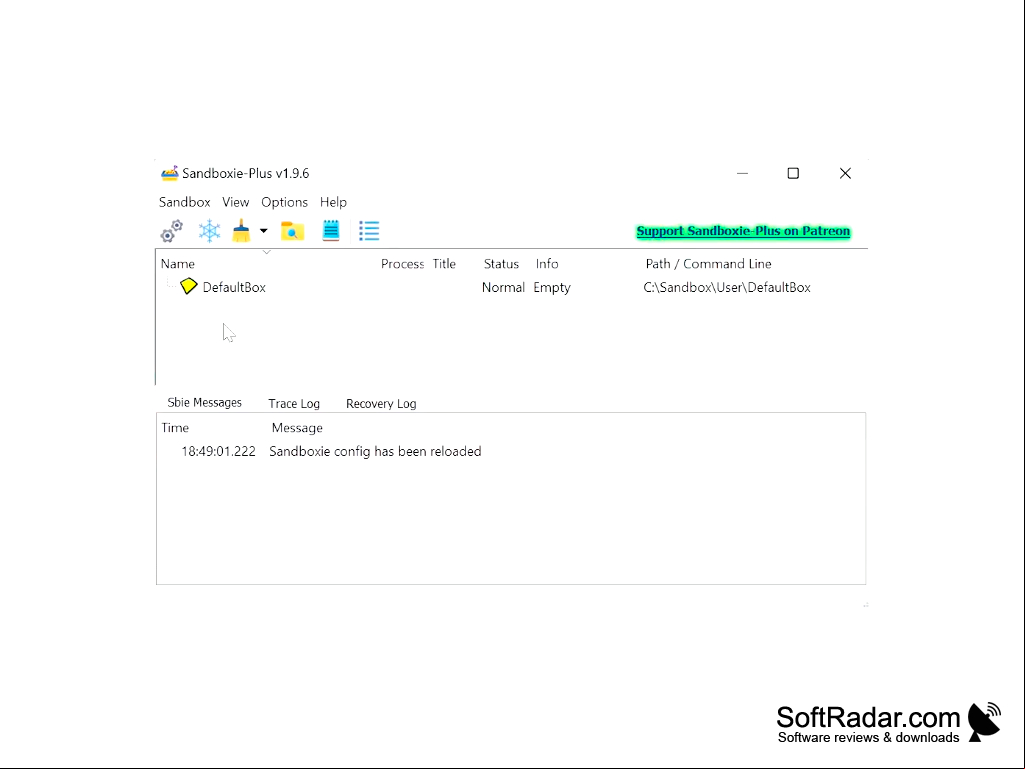Select the 18:49:01.222 timestamp entry
This screenshot has height=769, width=1025.
218,451
